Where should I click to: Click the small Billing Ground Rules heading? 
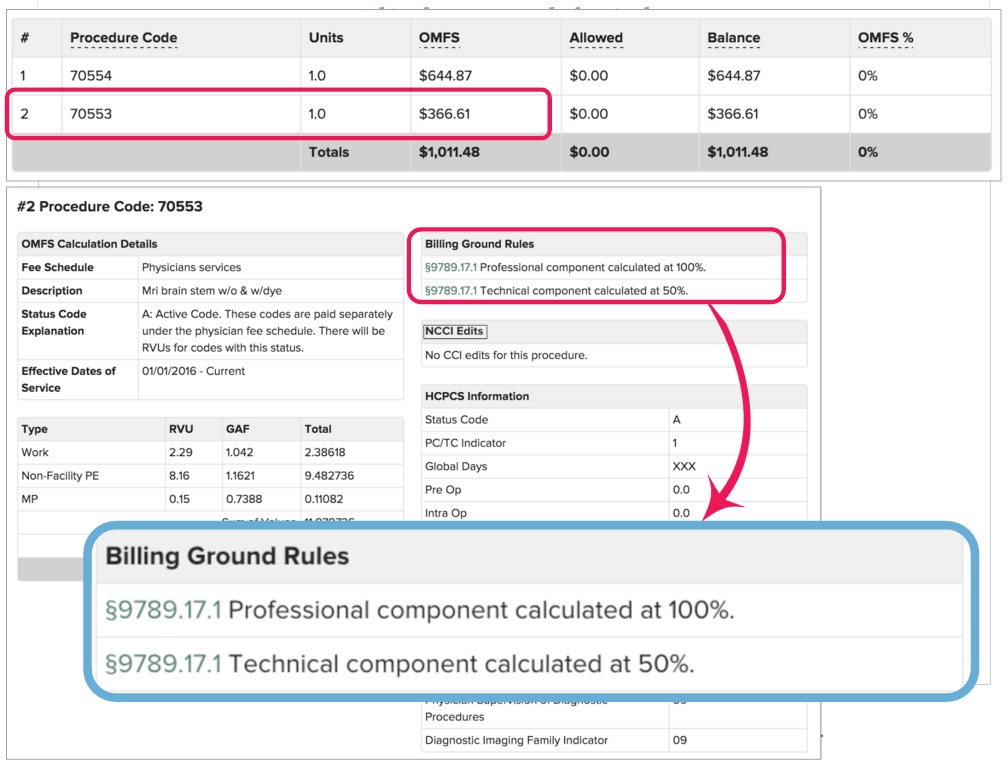click(479, 244)
